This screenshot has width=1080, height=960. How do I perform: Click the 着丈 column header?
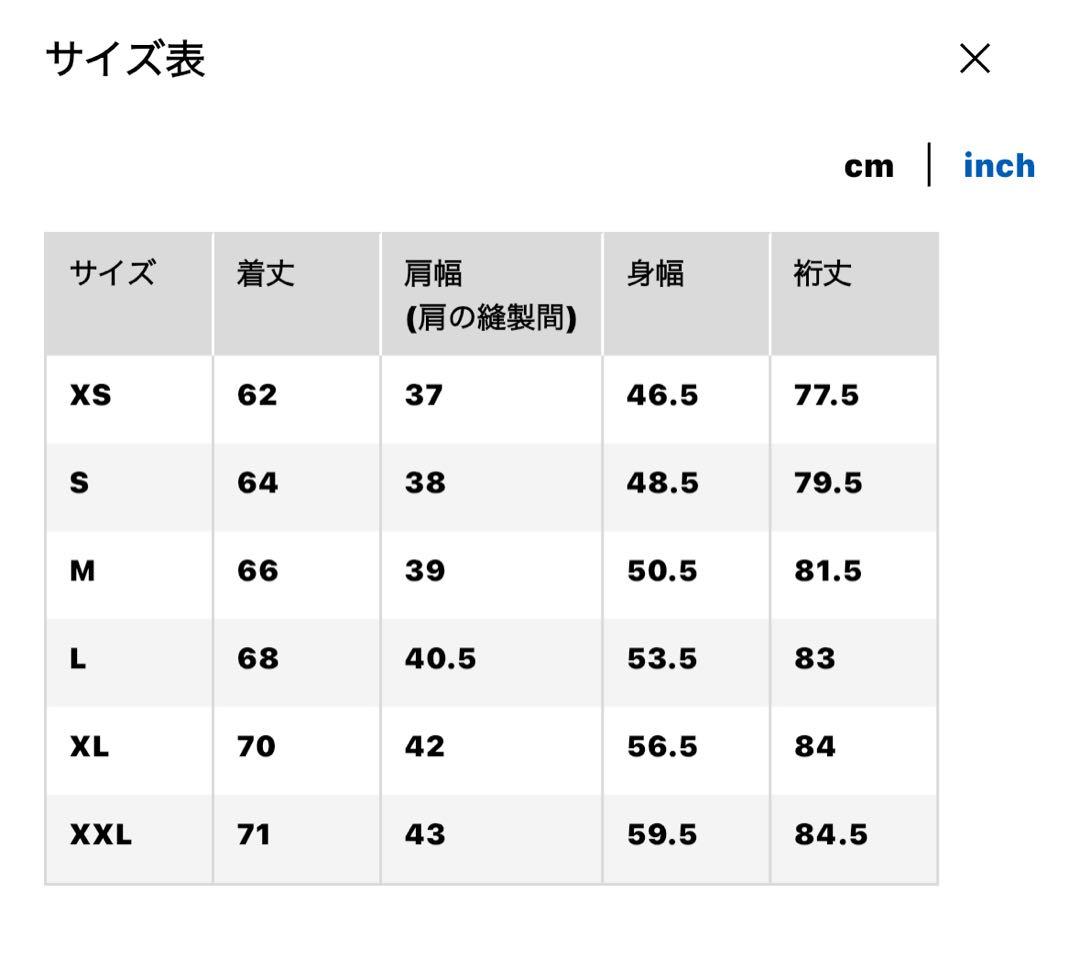(265, 274)
